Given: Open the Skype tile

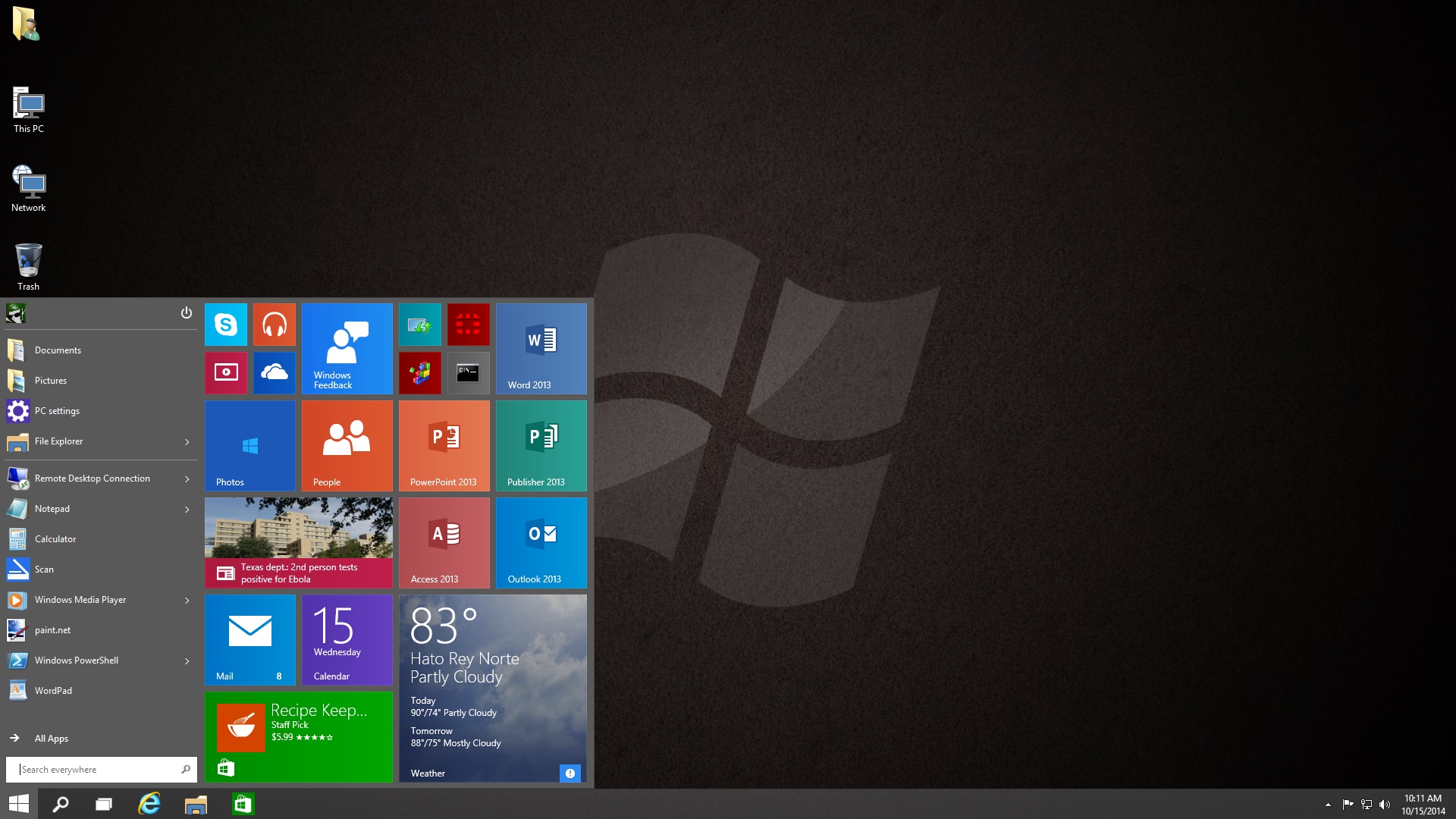Looking at the screenshot, I should click(x=225, y=324).
